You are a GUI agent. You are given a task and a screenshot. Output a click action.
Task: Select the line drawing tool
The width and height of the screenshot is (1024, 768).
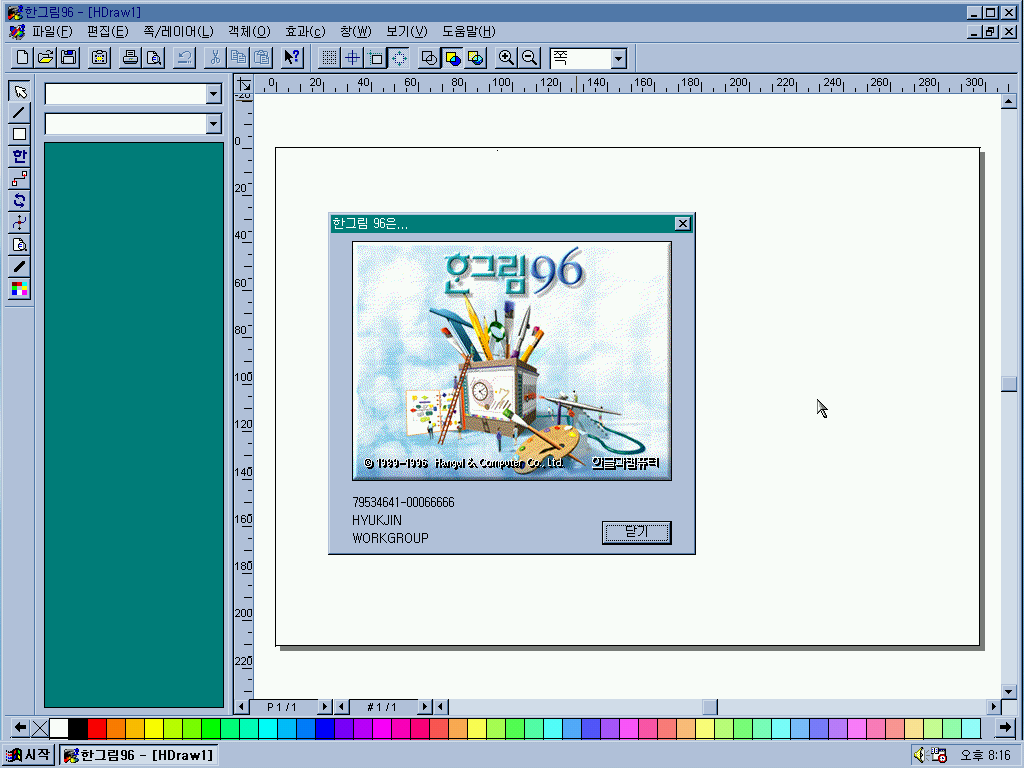click(x=20, y=112)
